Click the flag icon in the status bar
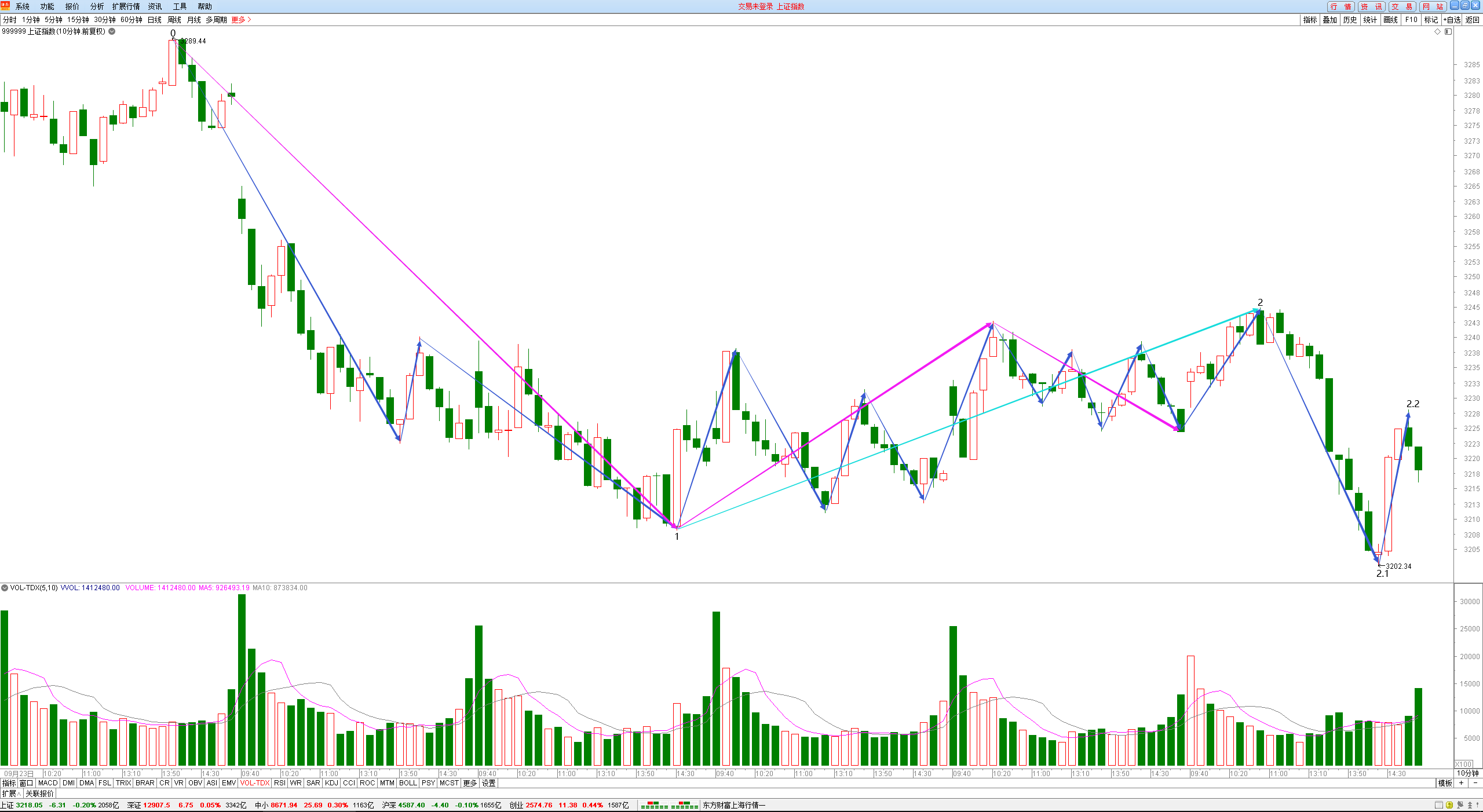 point(1460,805)
